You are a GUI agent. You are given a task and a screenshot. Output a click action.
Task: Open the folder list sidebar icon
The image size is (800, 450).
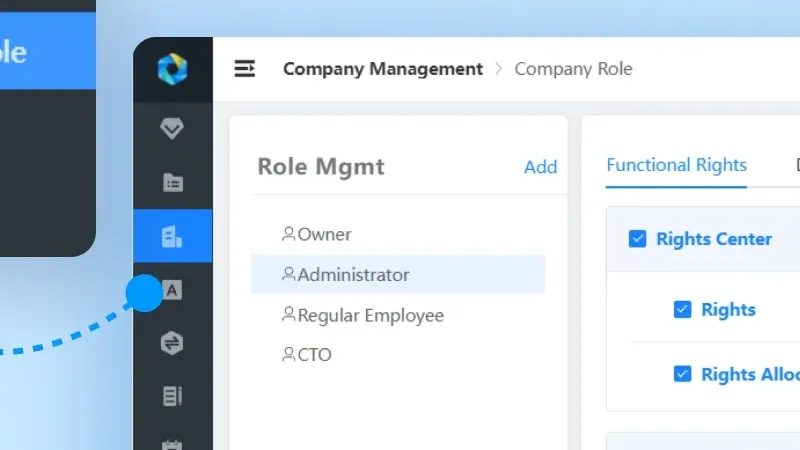(172, 182)
